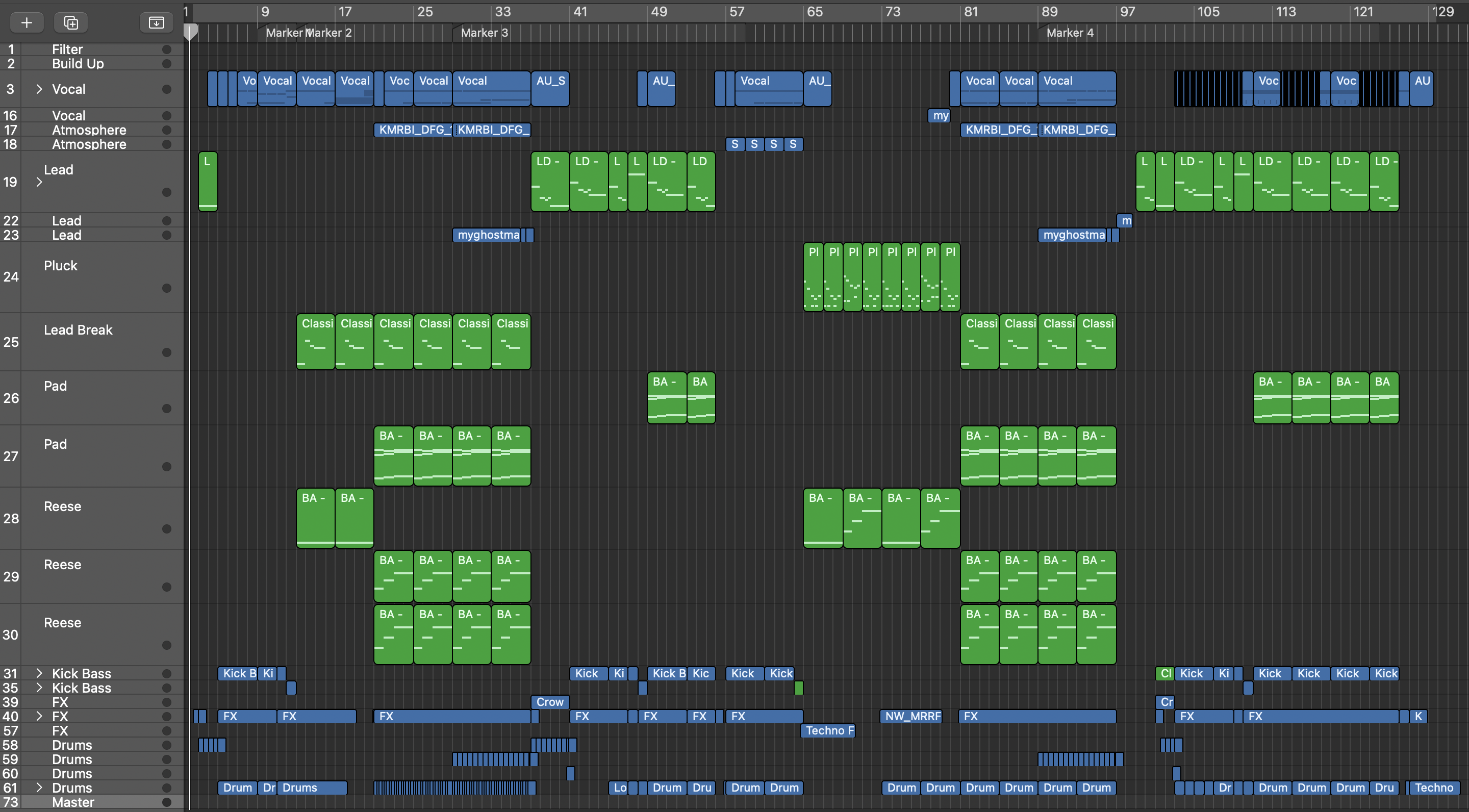Select the first Pl region on Pluck track
This screenshot has height=812, width=1469.
(813, 276)
